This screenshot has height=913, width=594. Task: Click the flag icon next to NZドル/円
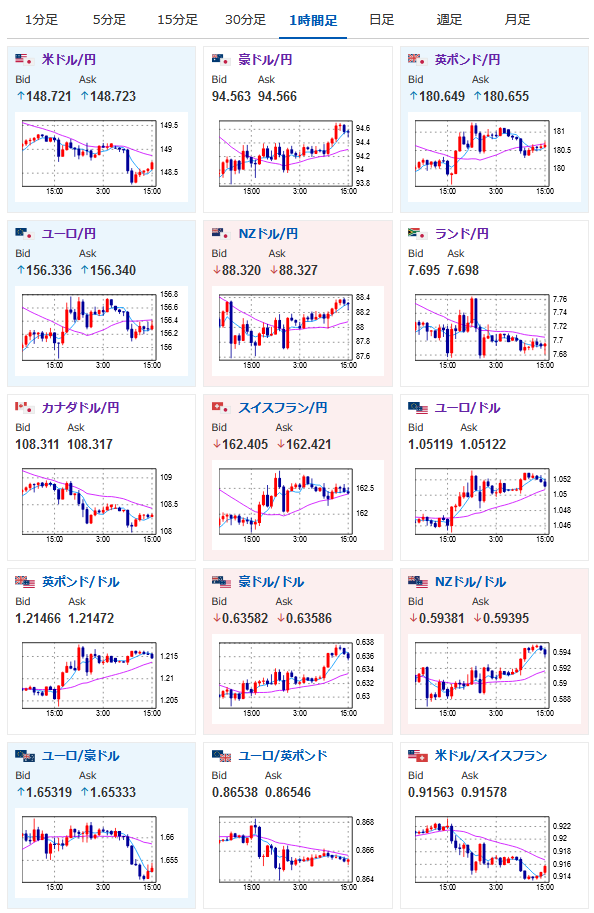point(221,233)
